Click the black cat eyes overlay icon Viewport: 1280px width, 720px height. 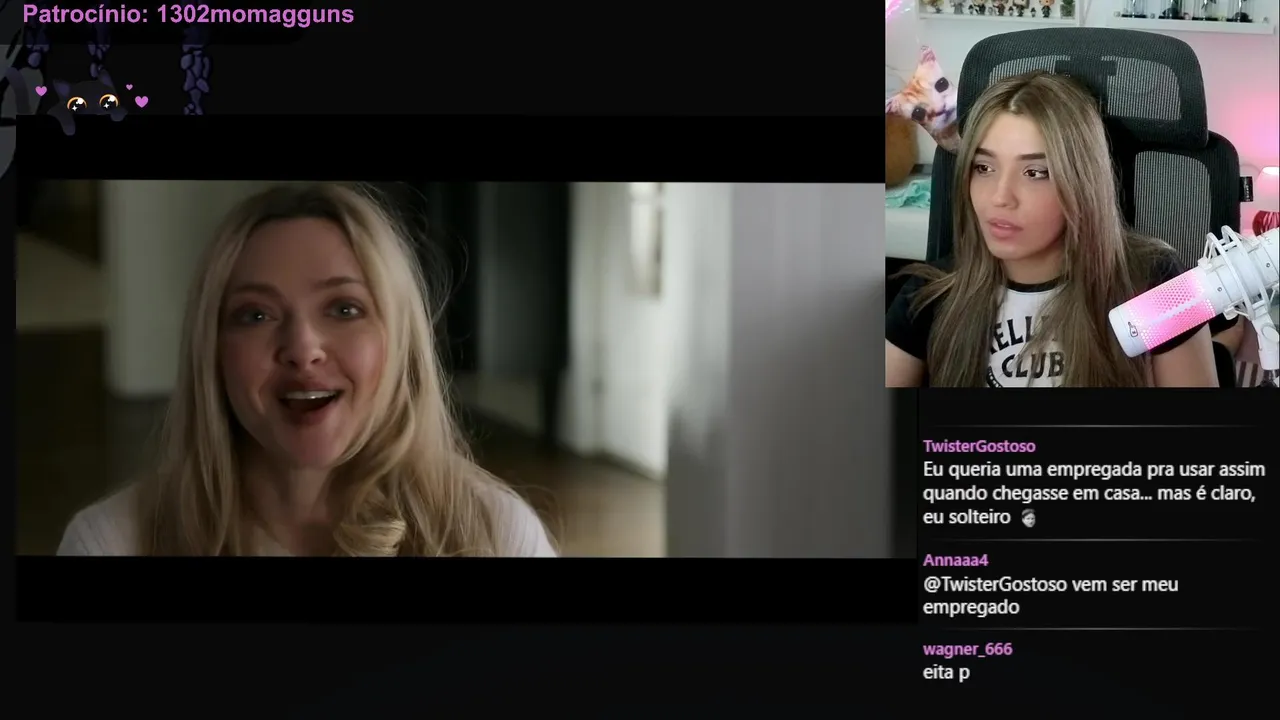tap(93, 102)
